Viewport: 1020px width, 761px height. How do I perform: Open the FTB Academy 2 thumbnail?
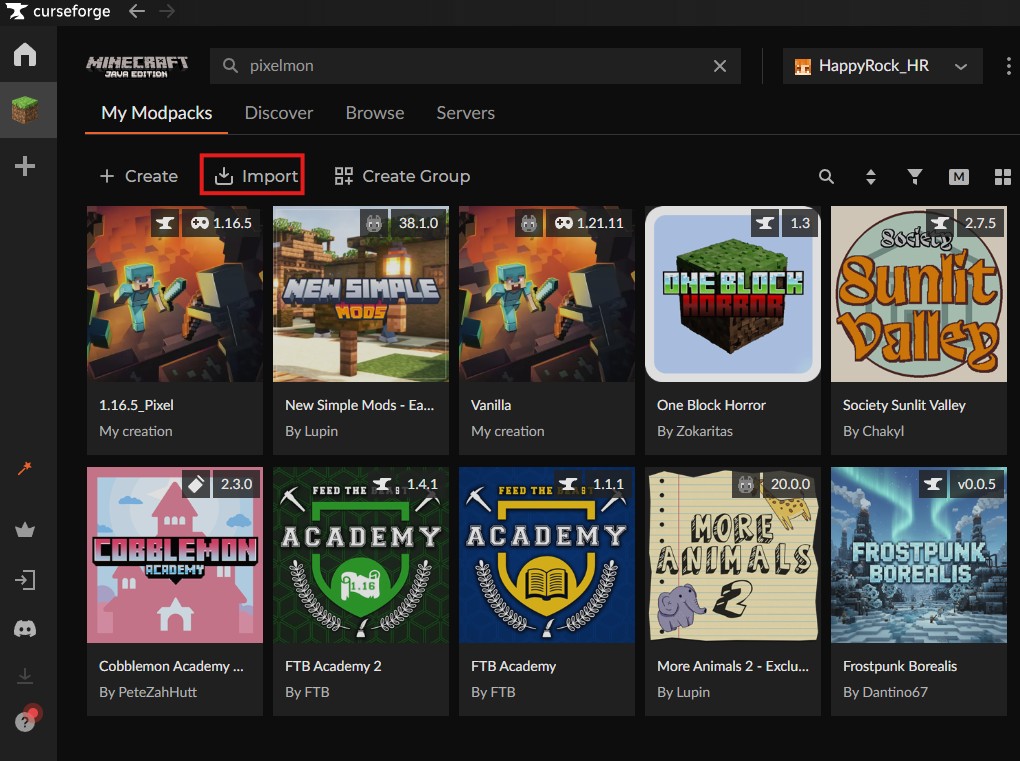coord(361,555)
